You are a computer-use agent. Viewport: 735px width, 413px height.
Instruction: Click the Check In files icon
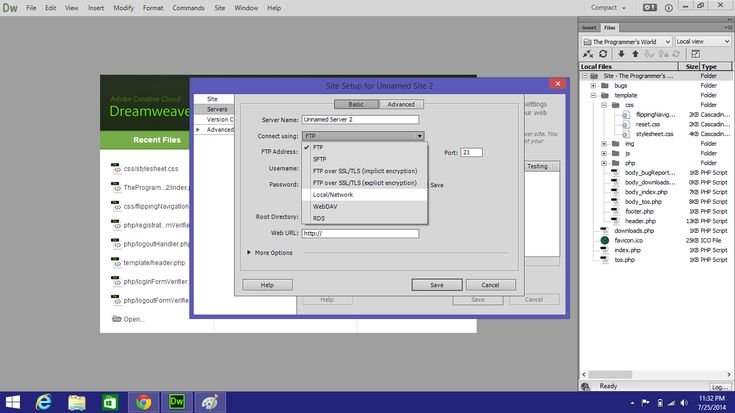click(663, 54)
